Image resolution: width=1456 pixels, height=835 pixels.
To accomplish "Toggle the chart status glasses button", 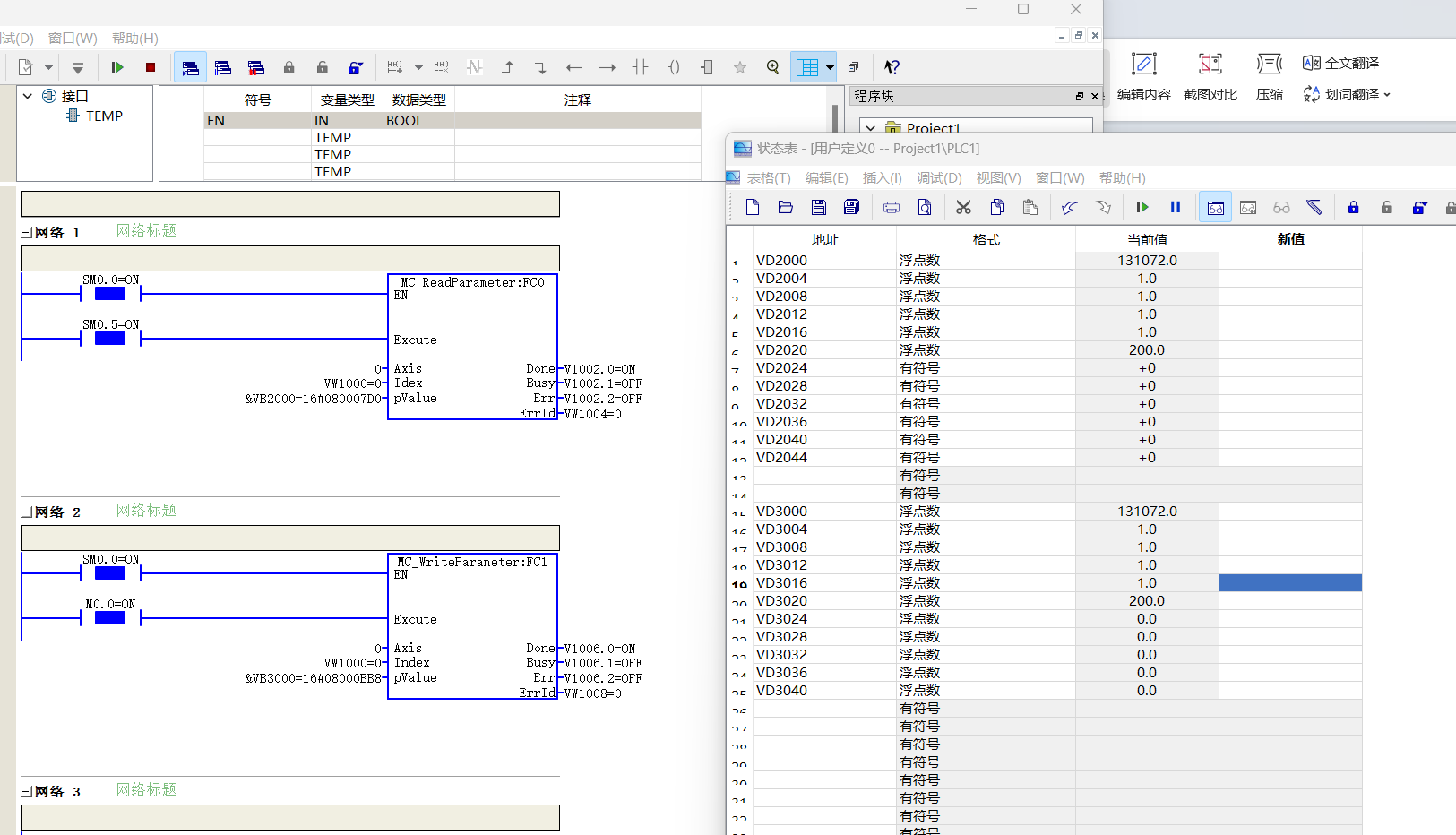I will [x=1215, y=207].
